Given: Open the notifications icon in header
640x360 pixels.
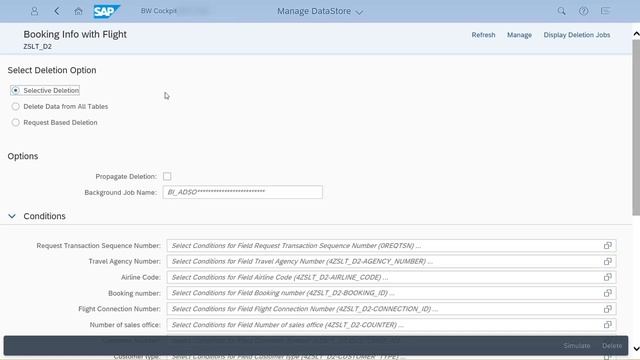Looking at the screenshot, I should pyautogui.click(x=606, y=11).
